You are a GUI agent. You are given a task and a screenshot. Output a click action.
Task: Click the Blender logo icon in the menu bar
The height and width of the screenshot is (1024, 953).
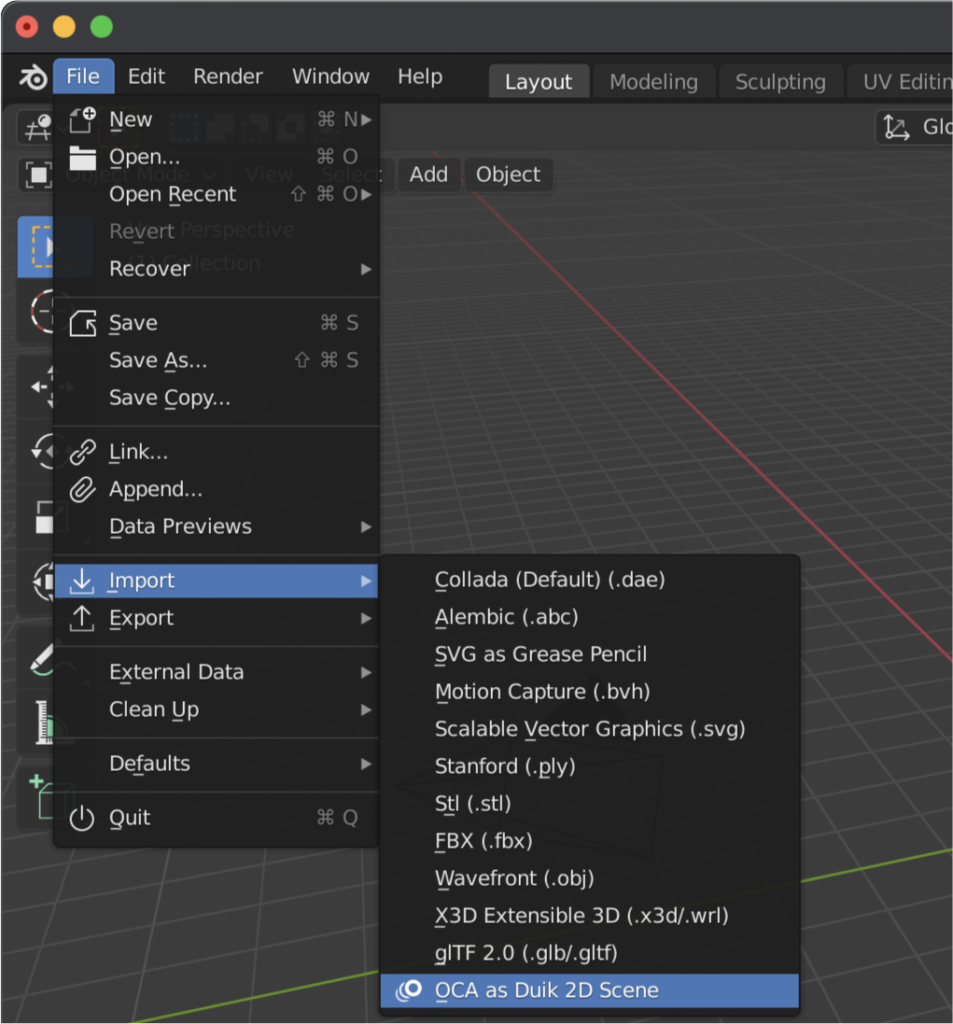33,77
